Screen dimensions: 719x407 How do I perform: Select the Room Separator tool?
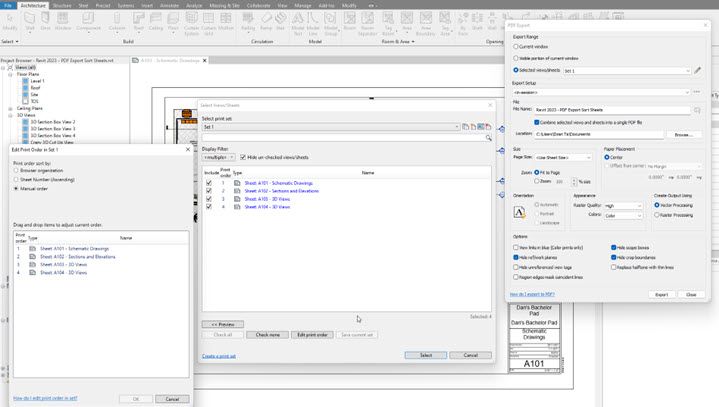[367, 24]
